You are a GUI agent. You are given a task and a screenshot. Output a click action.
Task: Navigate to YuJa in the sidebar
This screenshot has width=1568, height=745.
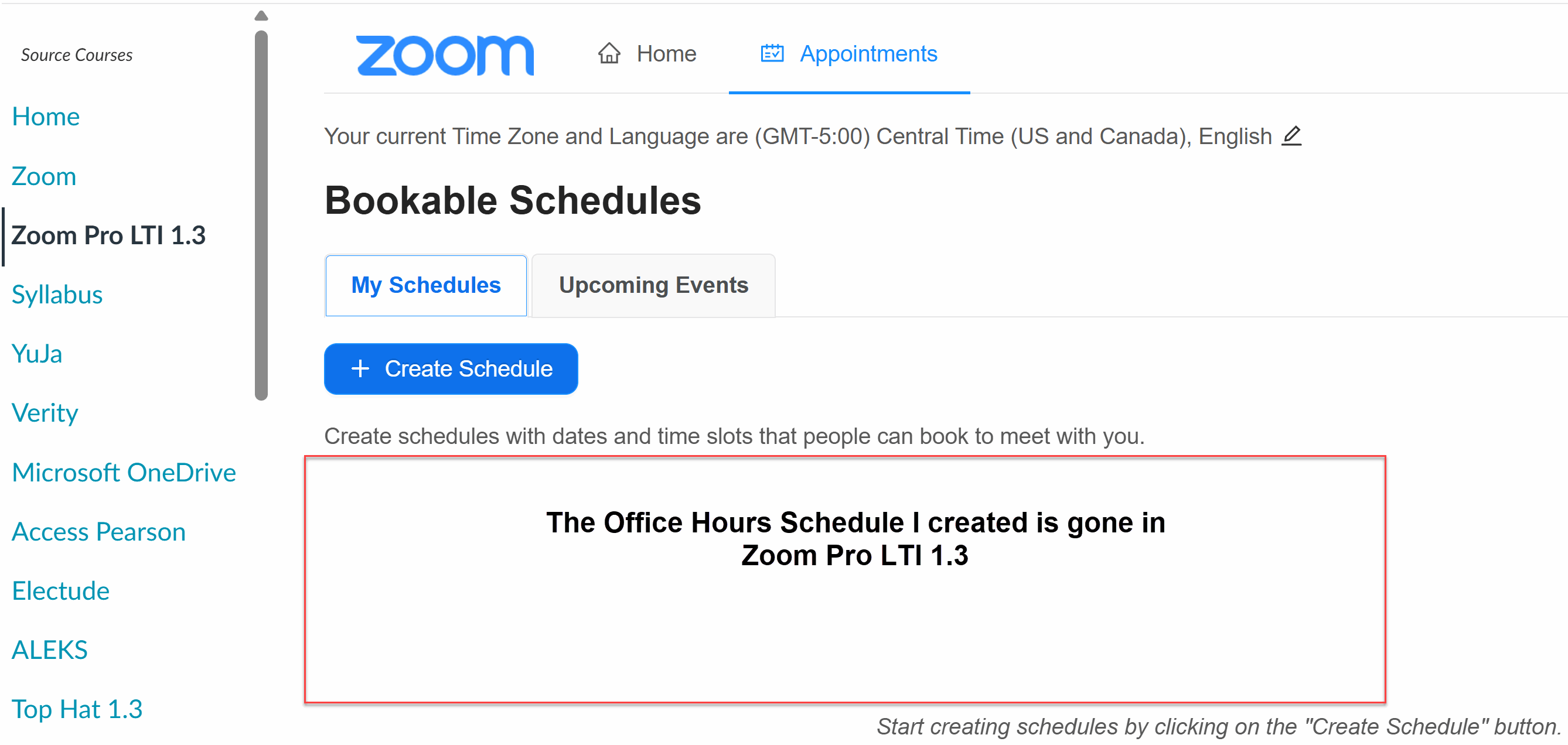(37, 354)
